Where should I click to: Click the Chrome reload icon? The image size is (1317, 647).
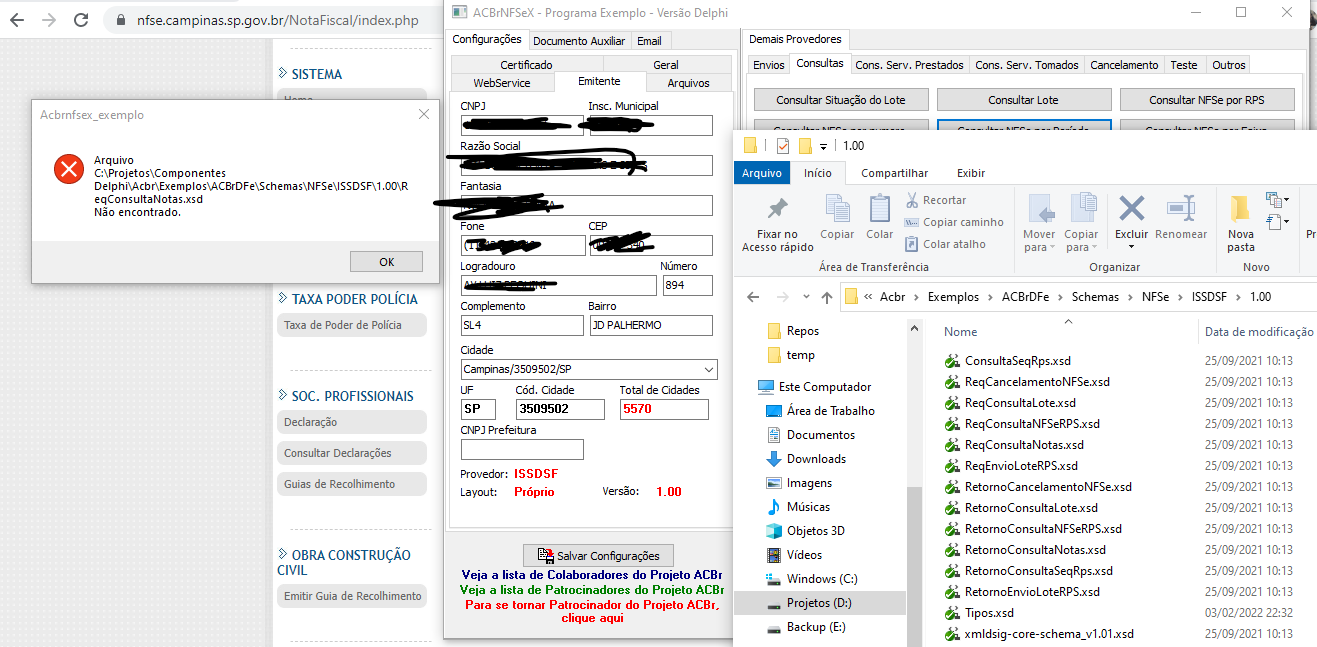[x=80, y=20]
